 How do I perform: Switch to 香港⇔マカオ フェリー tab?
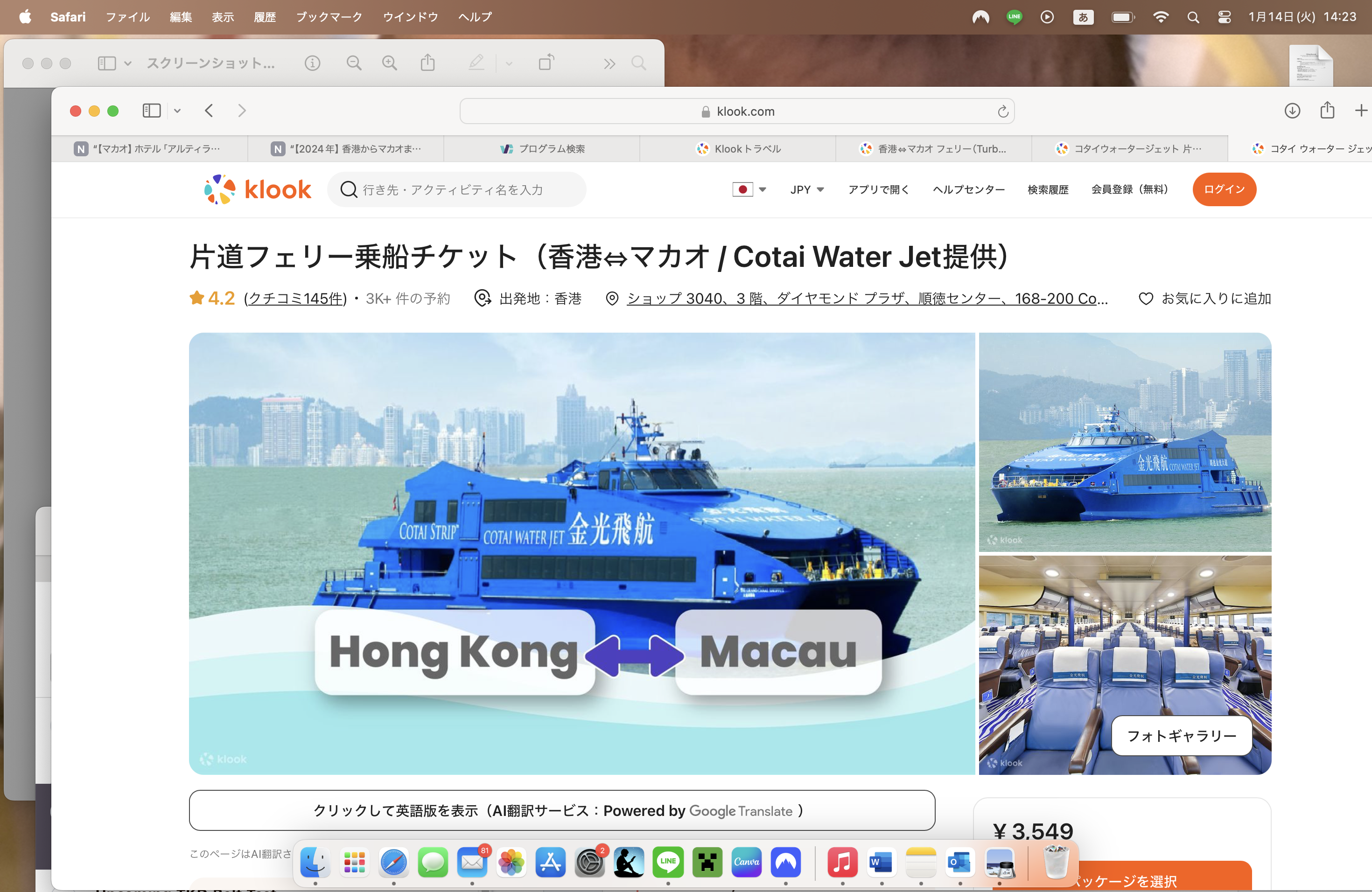[934, 149]
